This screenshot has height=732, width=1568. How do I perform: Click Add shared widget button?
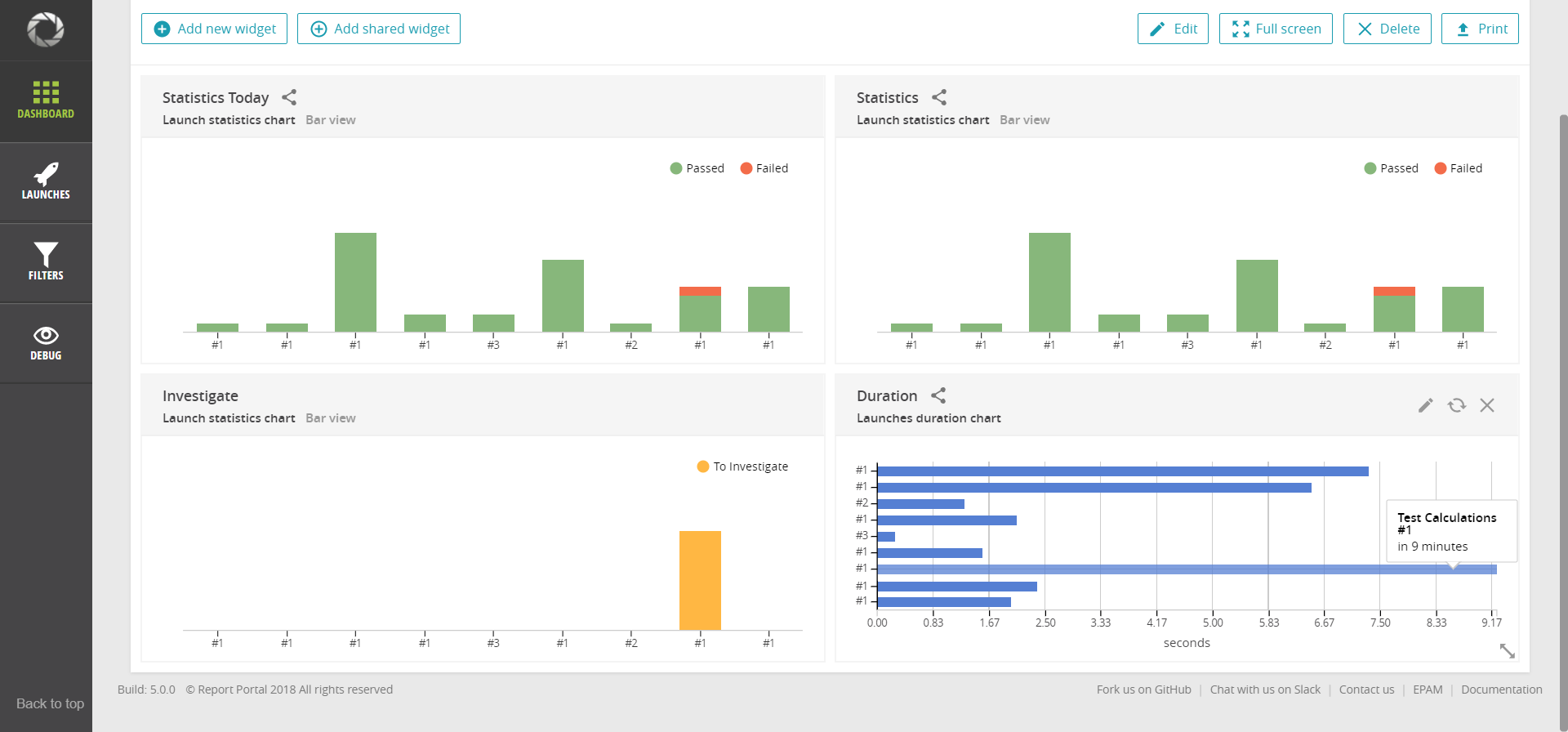[379, 29]
